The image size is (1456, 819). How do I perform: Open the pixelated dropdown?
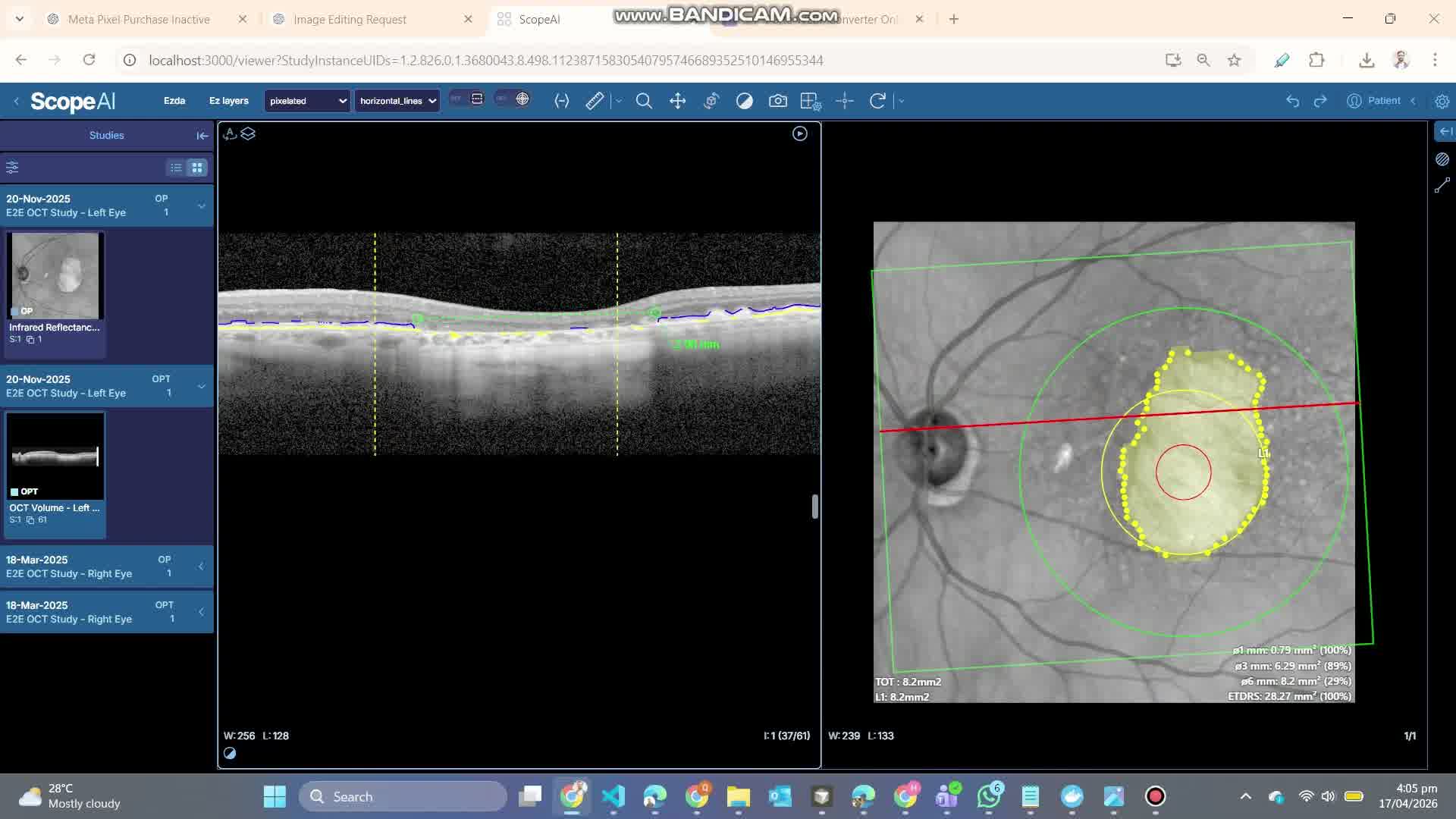pyautogui.click(x=307, y=101)
